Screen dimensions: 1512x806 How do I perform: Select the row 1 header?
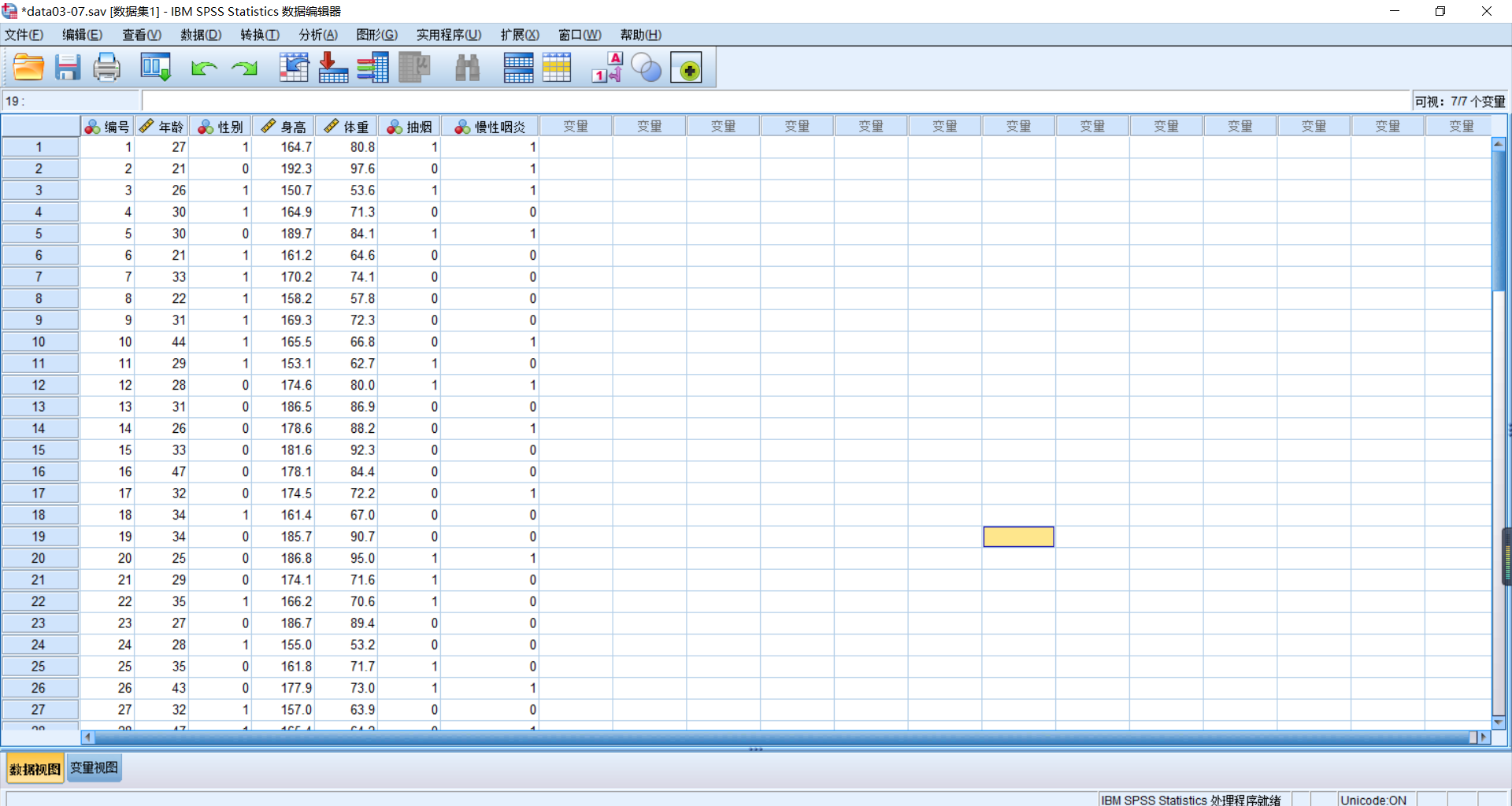click(39, 147)
